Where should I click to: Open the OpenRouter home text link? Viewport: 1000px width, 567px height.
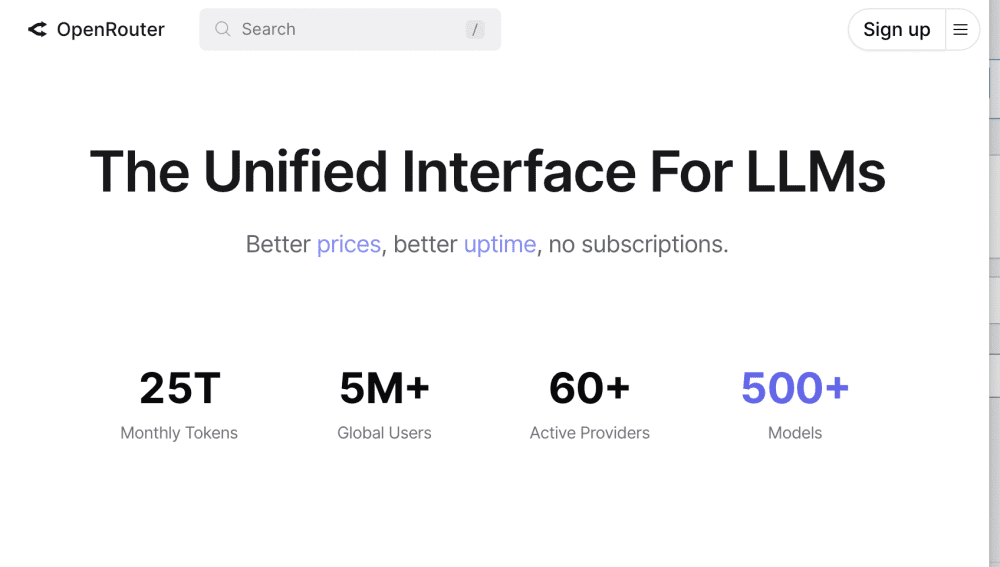pyautogui.click(x=110, y=30)
